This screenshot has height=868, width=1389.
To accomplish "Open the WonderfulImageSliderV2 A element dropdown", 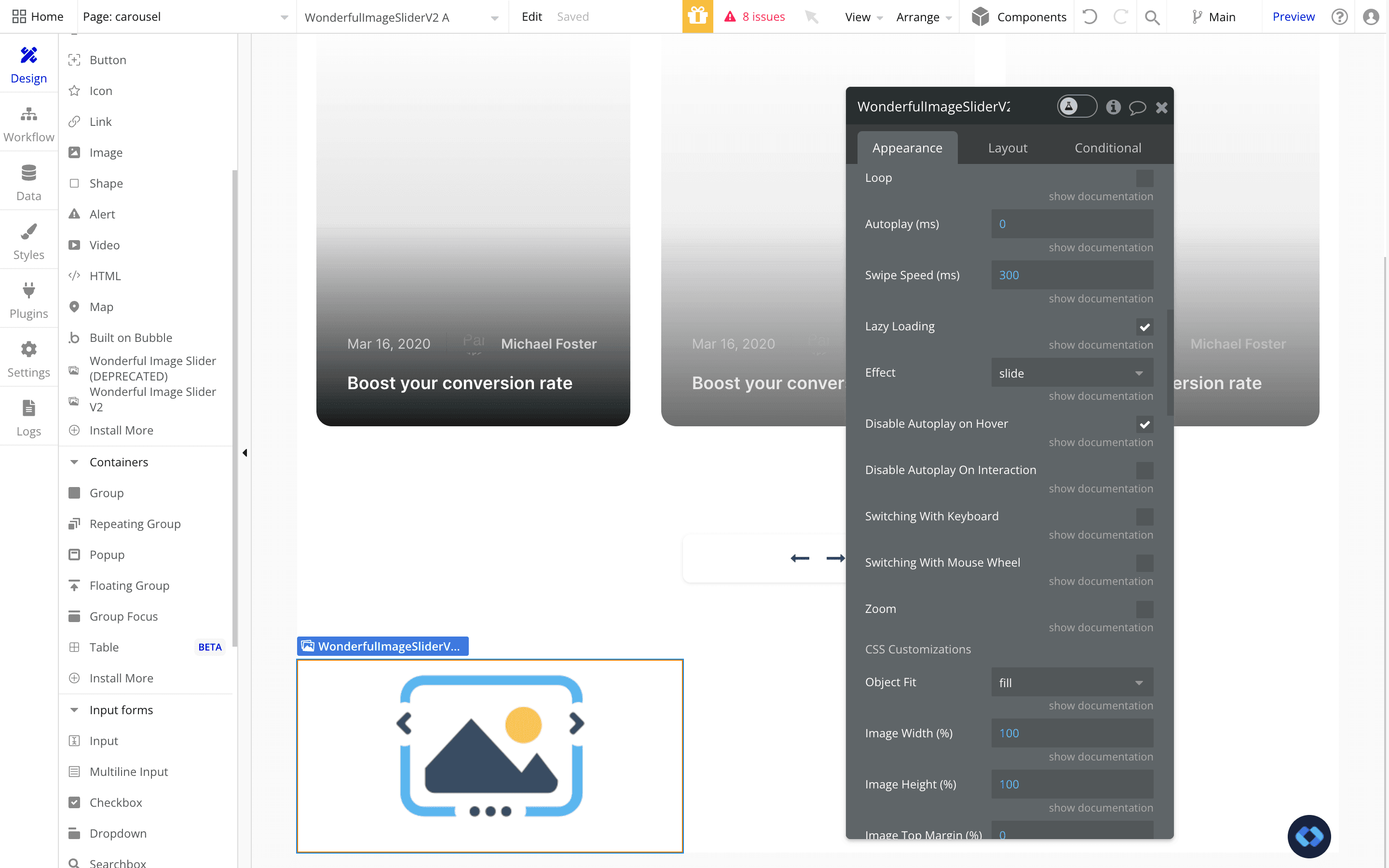I will pos(402,17).
